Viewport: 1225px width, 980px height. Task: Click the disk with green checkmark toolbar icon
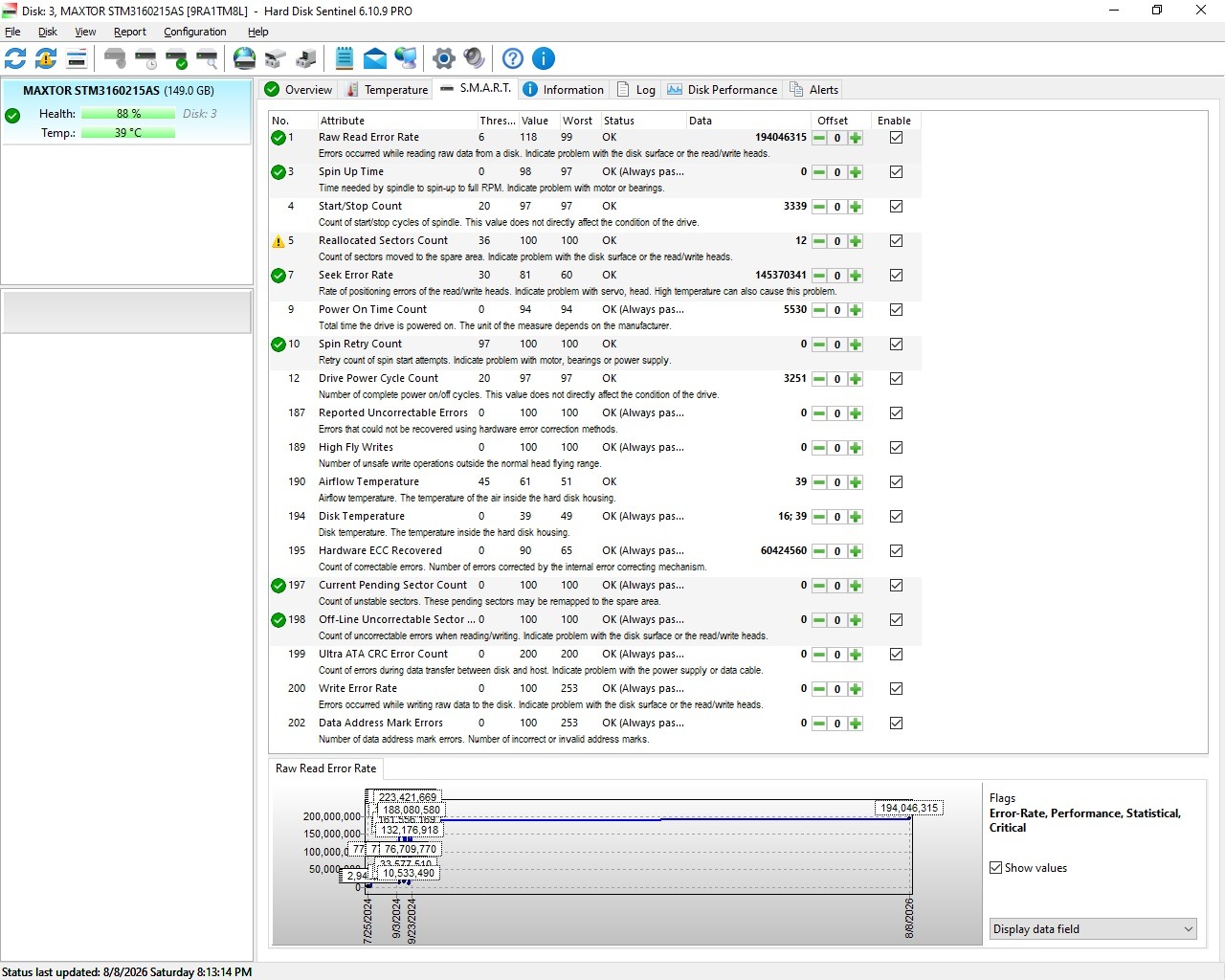click(x=177, y=58)
